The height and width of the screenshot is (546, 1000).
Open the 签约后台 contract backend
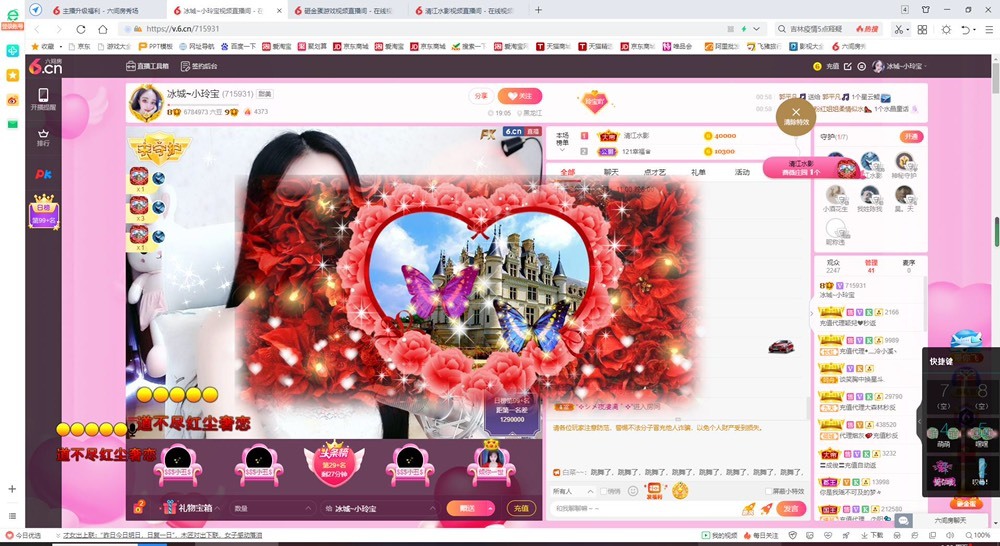click(x=199, y=66)
